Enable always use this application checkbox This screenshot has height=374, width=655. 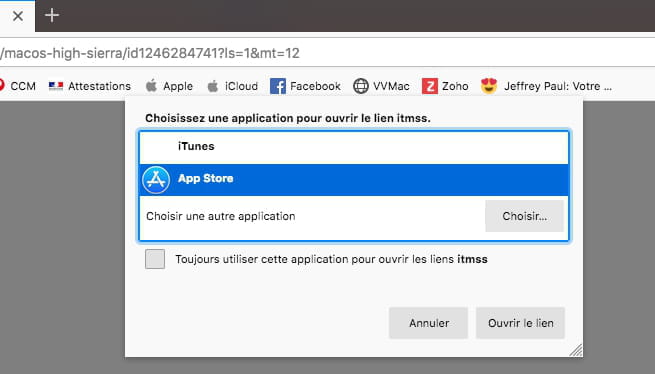[x=155, y=259]
